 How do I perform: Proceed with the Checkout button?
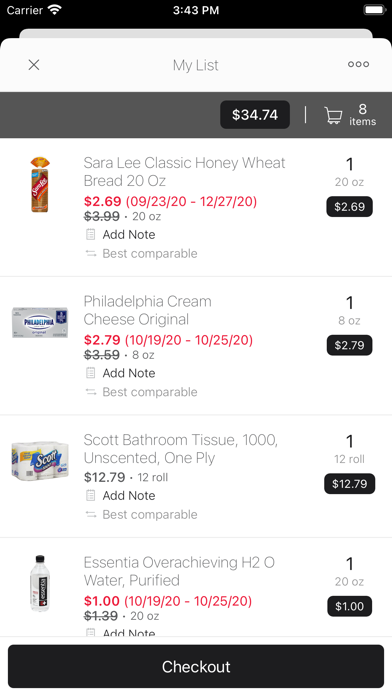coord(196,667)
